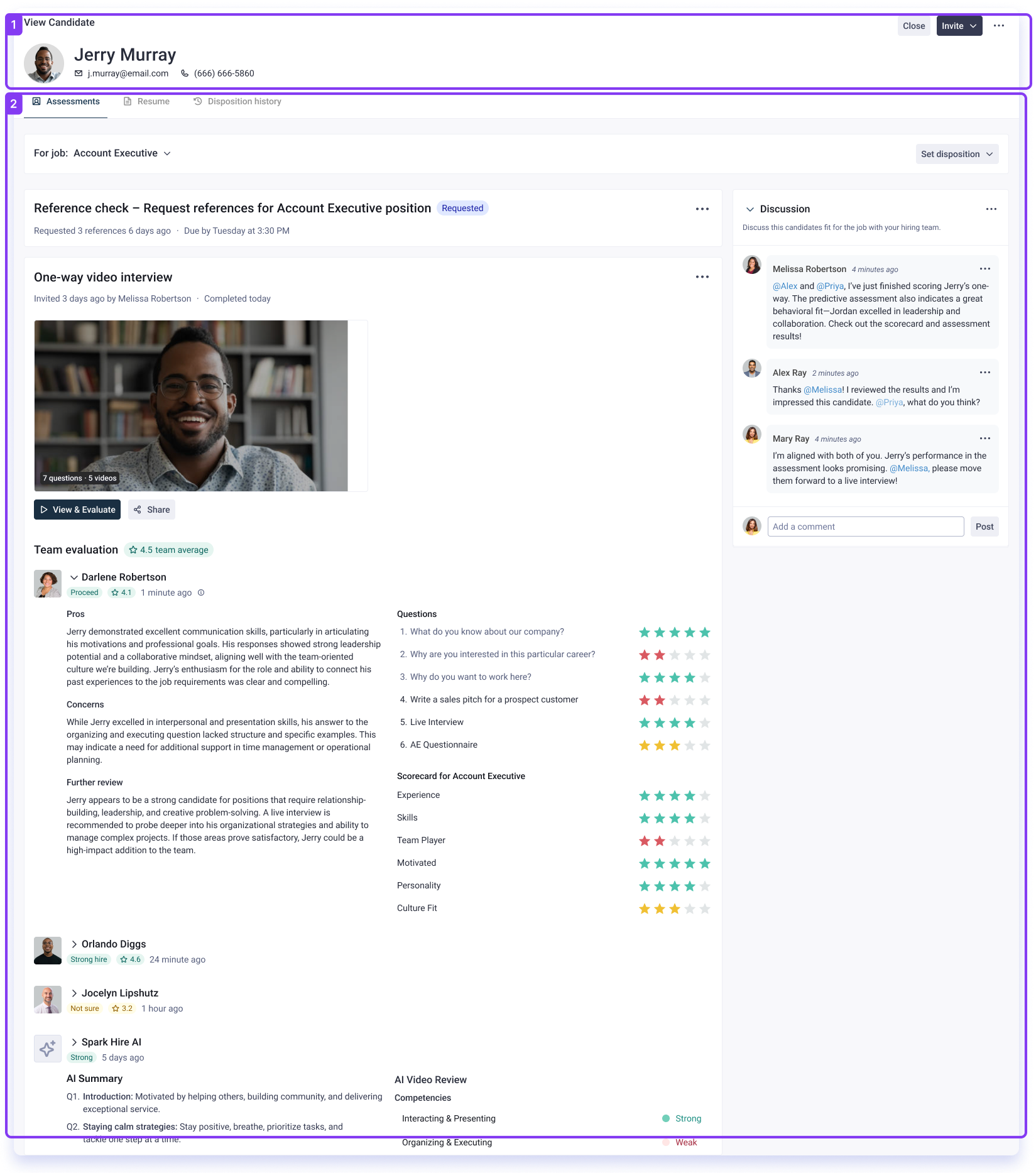Click the '7 questions · 5 videos' label
Screen dimensions: 1036x1173
(x=80, y=478)
